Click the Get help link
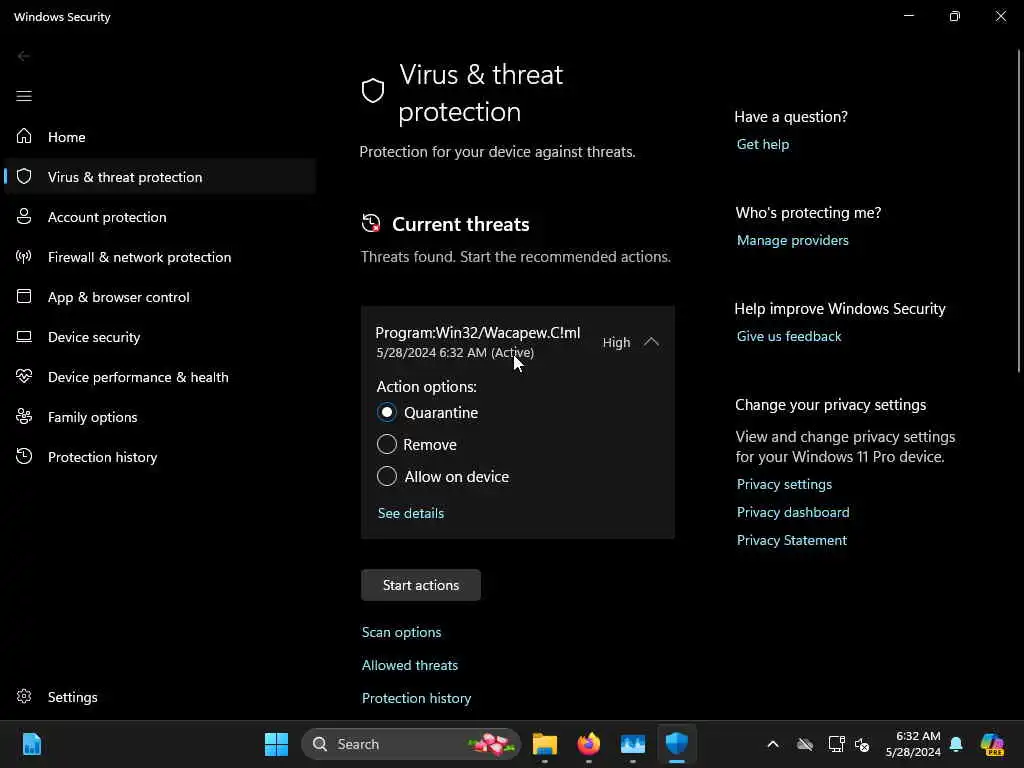Image resolution: width=1024 pixels, height=768 pixels. 763,144
